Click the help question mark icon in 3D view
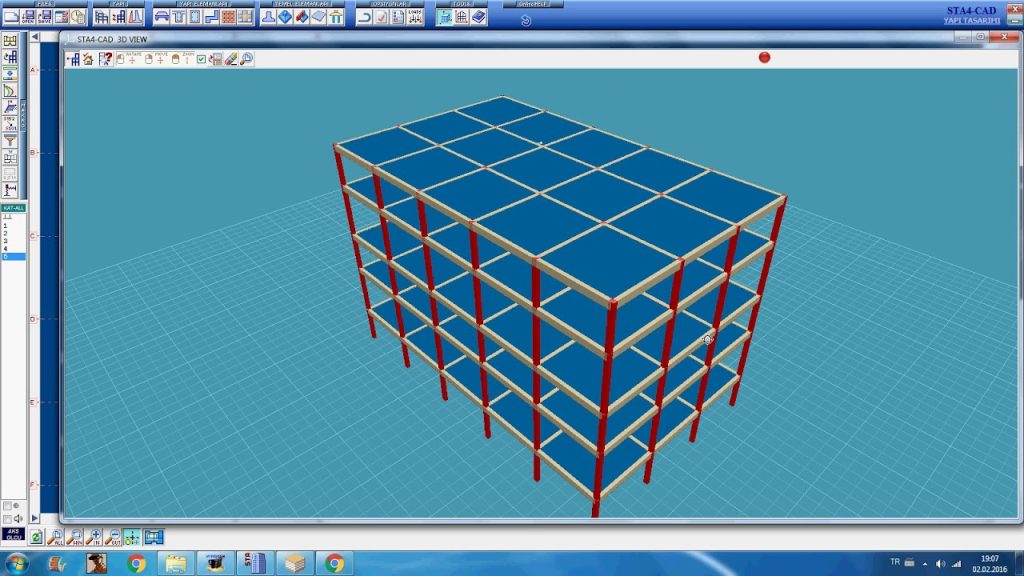 [x=104, y=59]
